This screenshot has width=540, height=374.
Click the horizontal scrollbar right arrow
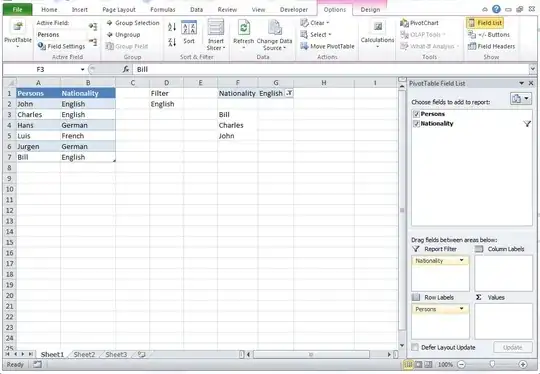point(389,354)
